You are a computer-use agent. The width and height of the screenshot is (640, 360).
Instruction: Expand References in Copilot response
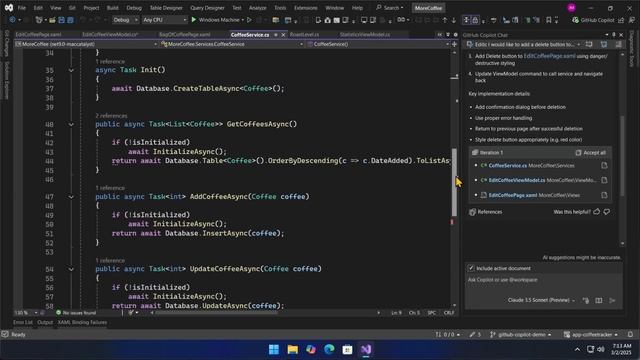pyautogui.click(x=486, y=212)
